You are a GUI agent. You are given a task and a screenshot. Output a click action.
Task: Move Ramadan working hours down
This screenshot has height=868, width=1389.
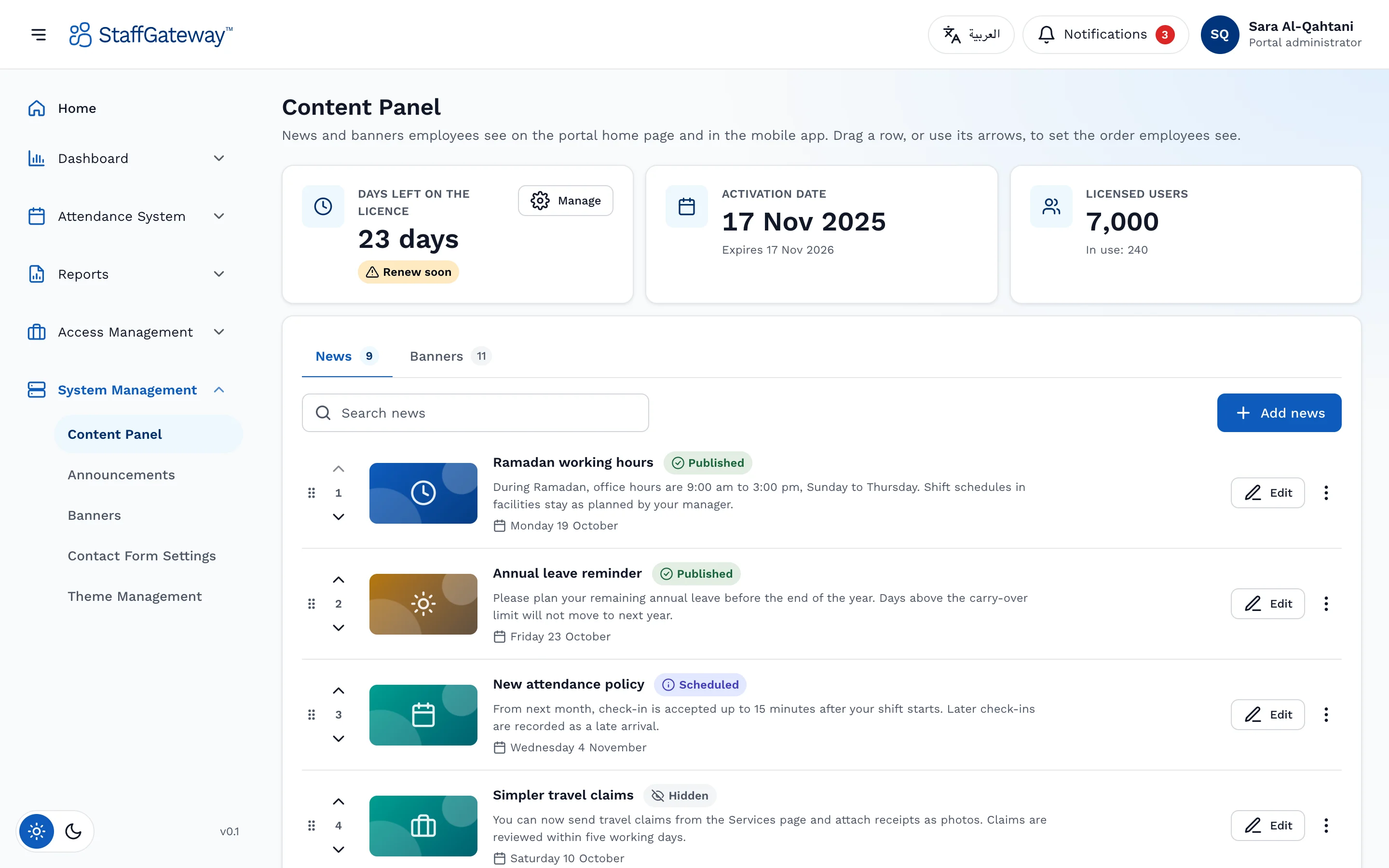[x=339, y=516]
